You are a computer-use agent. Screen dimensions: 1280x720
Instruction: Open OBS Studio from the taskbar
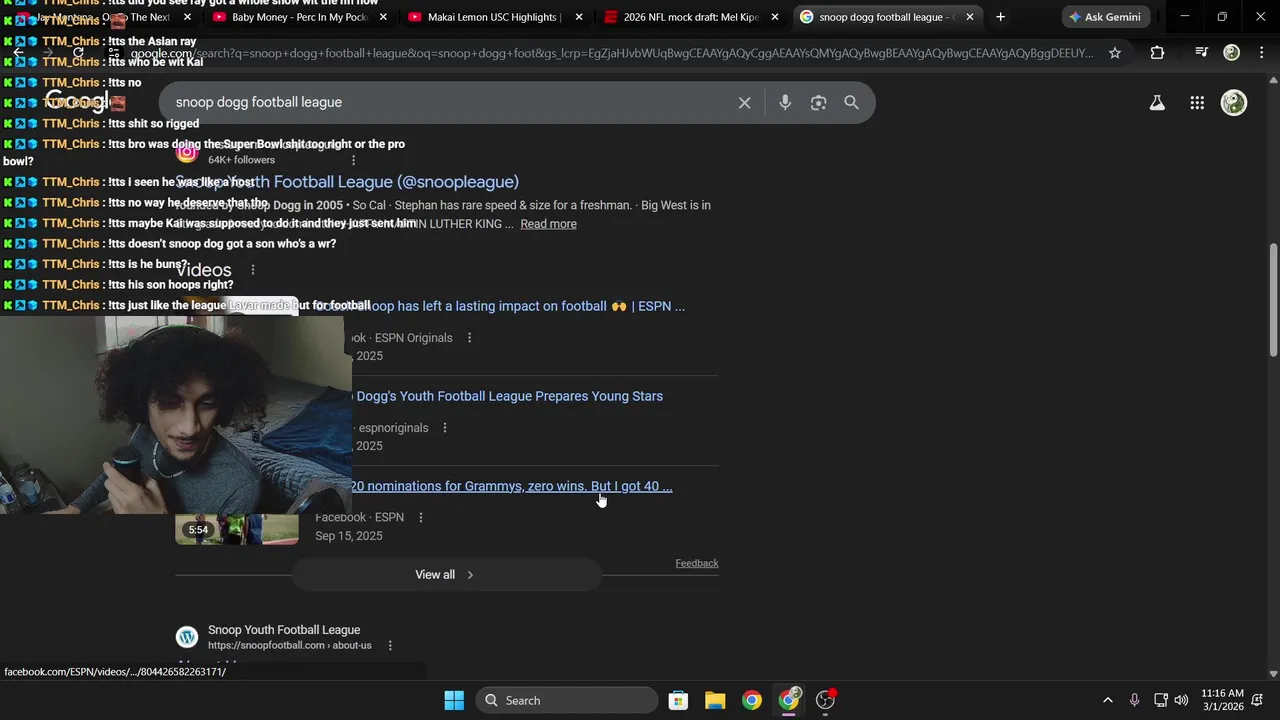pyautogui.click(x=826, y=700)
